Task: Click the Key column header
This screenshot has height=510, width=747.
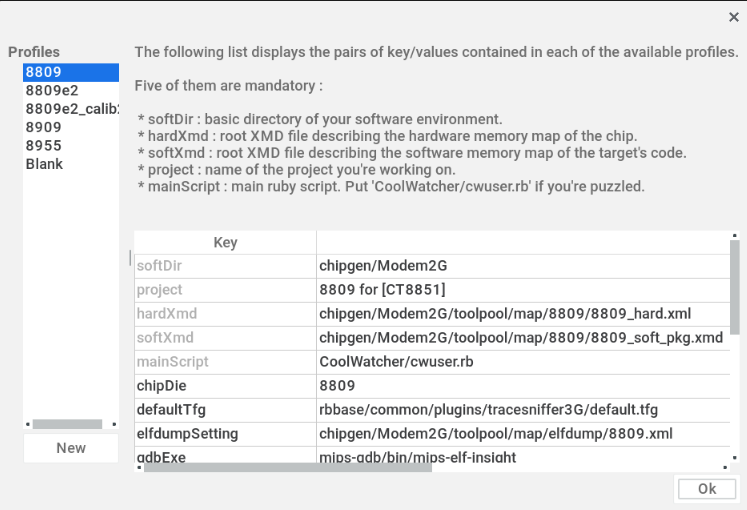Action: [x=225, y=242]
